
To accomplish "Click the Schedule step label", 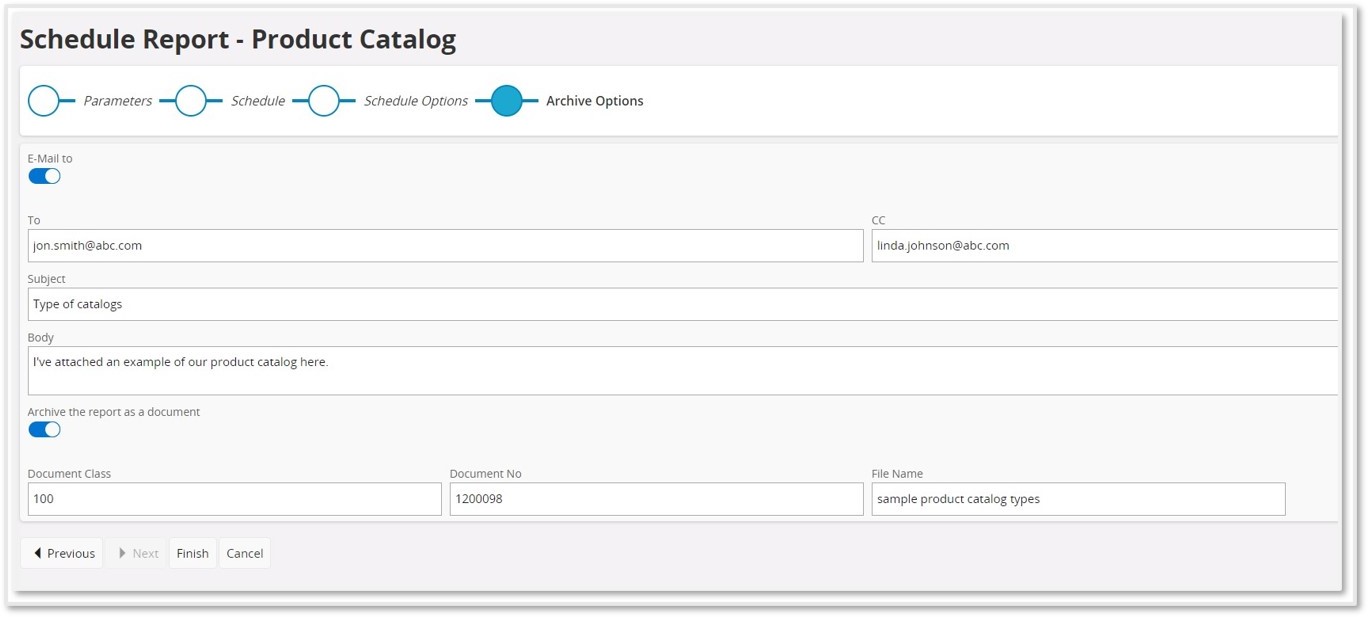I will [x=258, y=101].
